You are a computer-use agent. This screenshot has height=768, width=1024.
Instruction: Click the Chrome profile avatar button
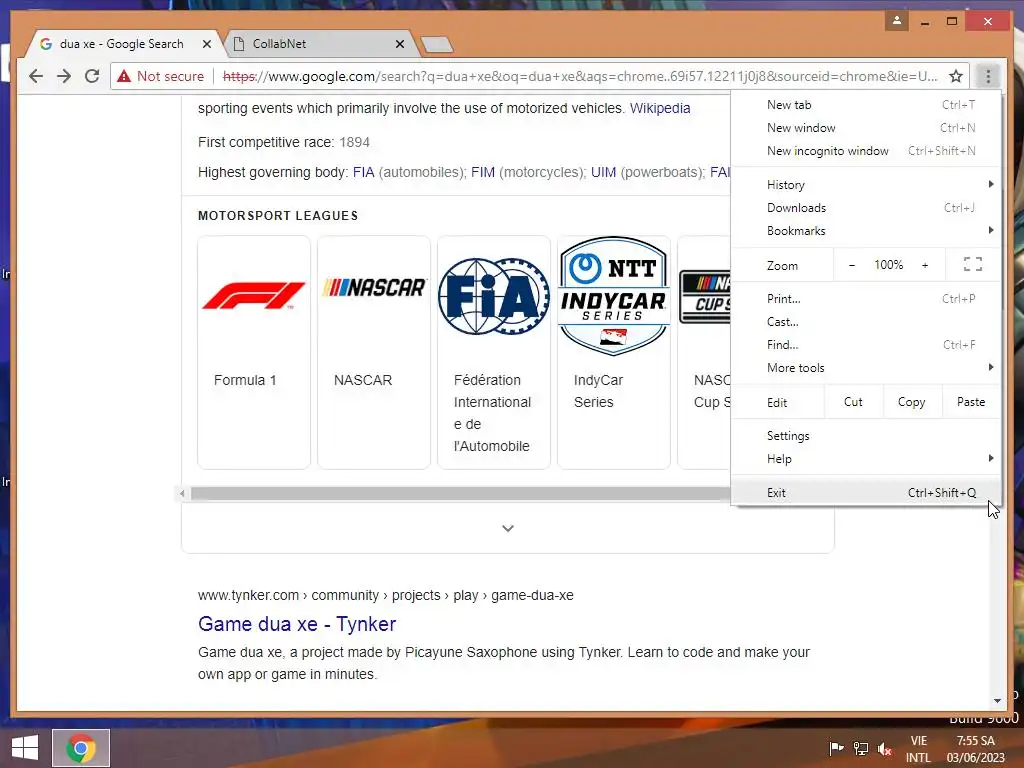[x=897, y=21]
